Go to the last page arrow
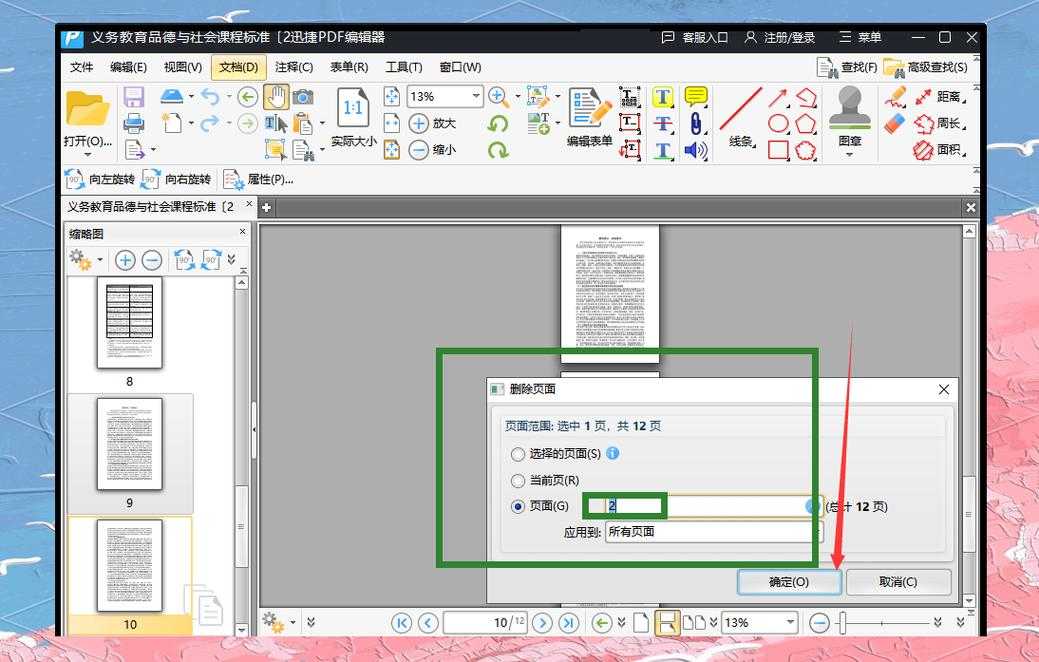Viewport: 1039px width, 662px height. point(569,623)
